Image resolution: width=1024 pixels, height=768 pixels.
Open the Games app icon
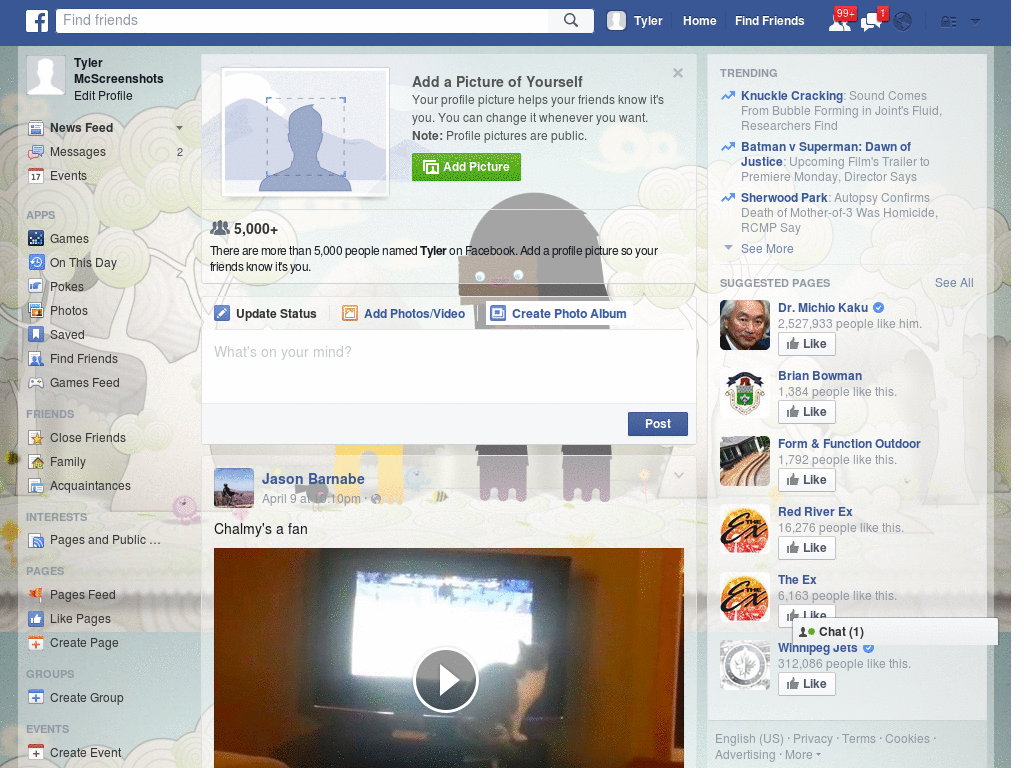36,239
